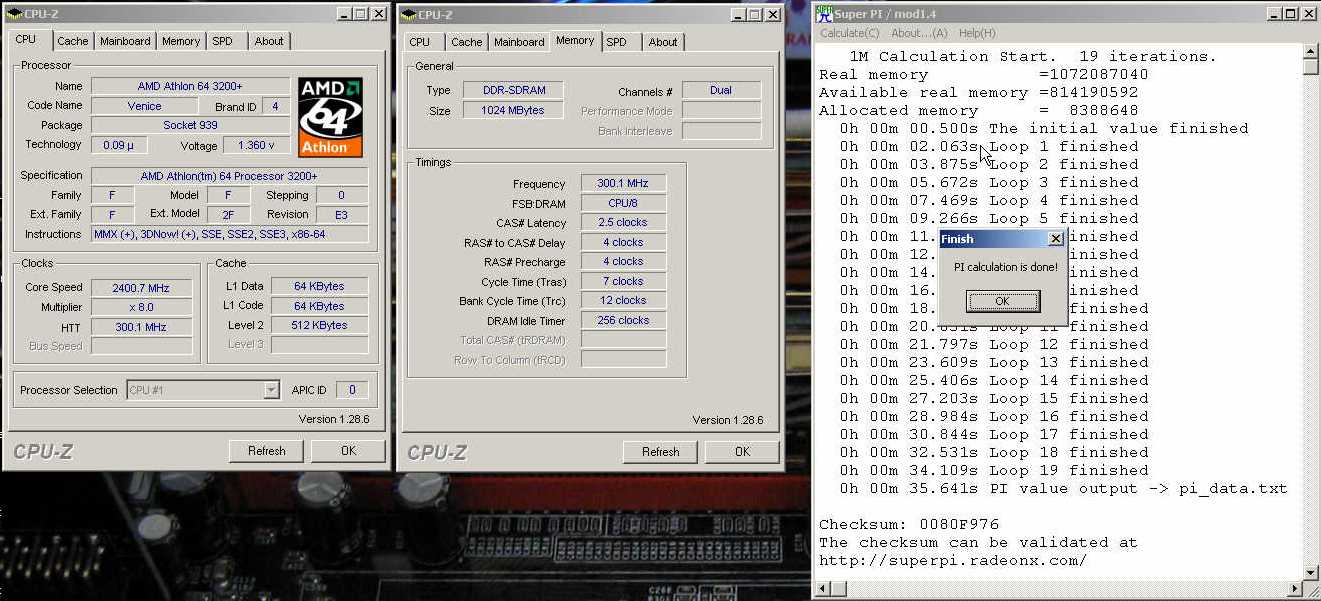Viewport: 1321px width, 601px height.
Task: Click OK in the CPU-Z Memory window
Action: (x=742, y=452)
